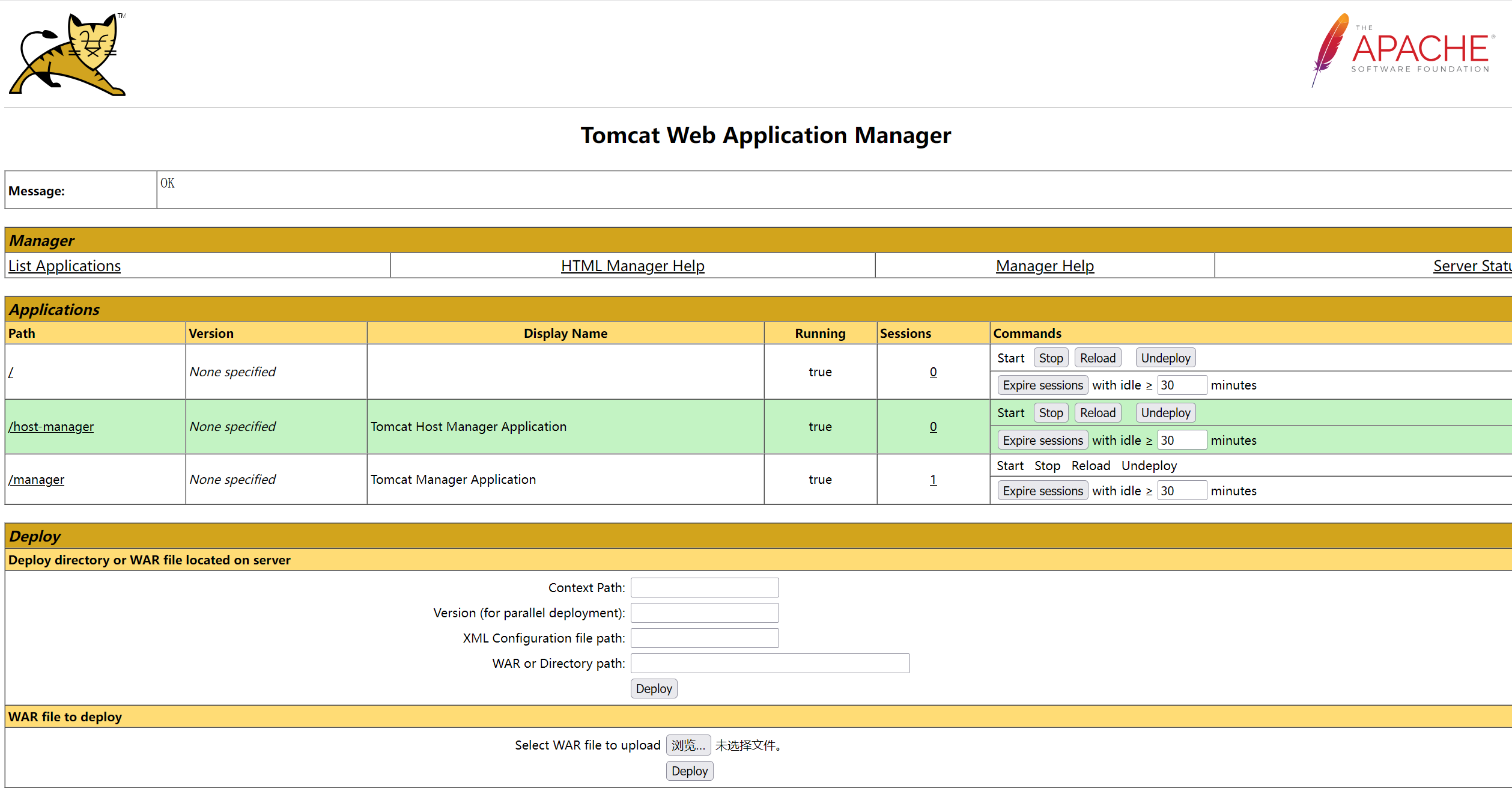Click the Apache Software Foundation logo

pos(1403,51)
